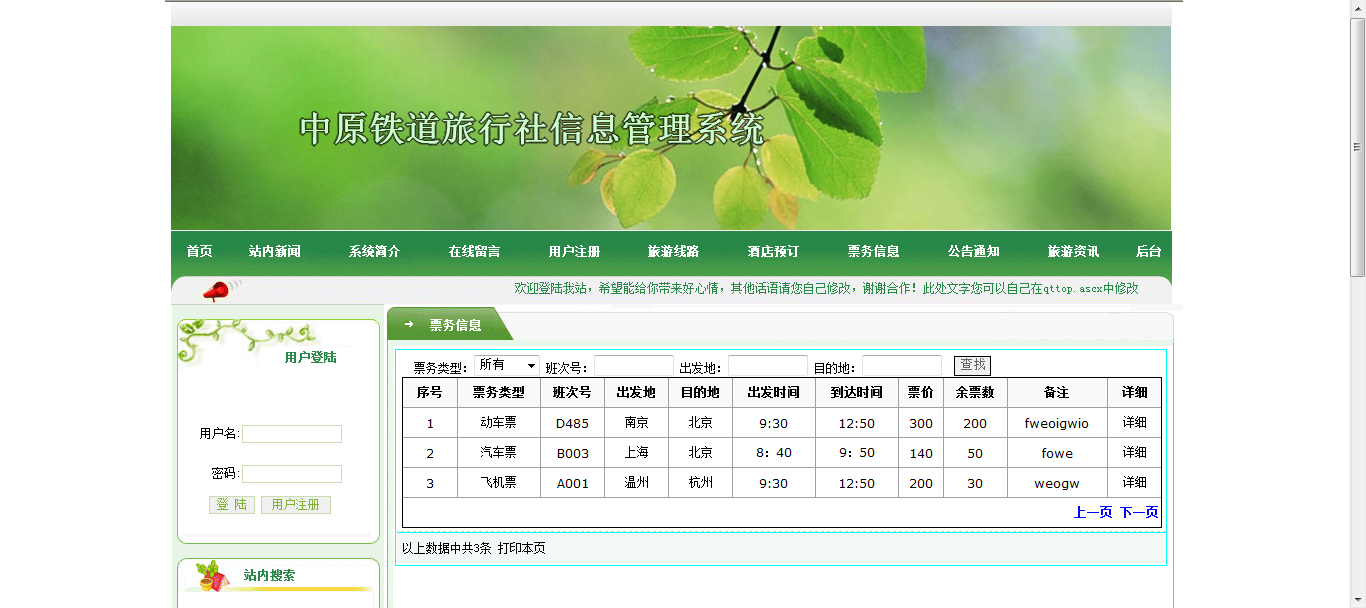Click the 温州 departure cell

click(x=636, y=483)
